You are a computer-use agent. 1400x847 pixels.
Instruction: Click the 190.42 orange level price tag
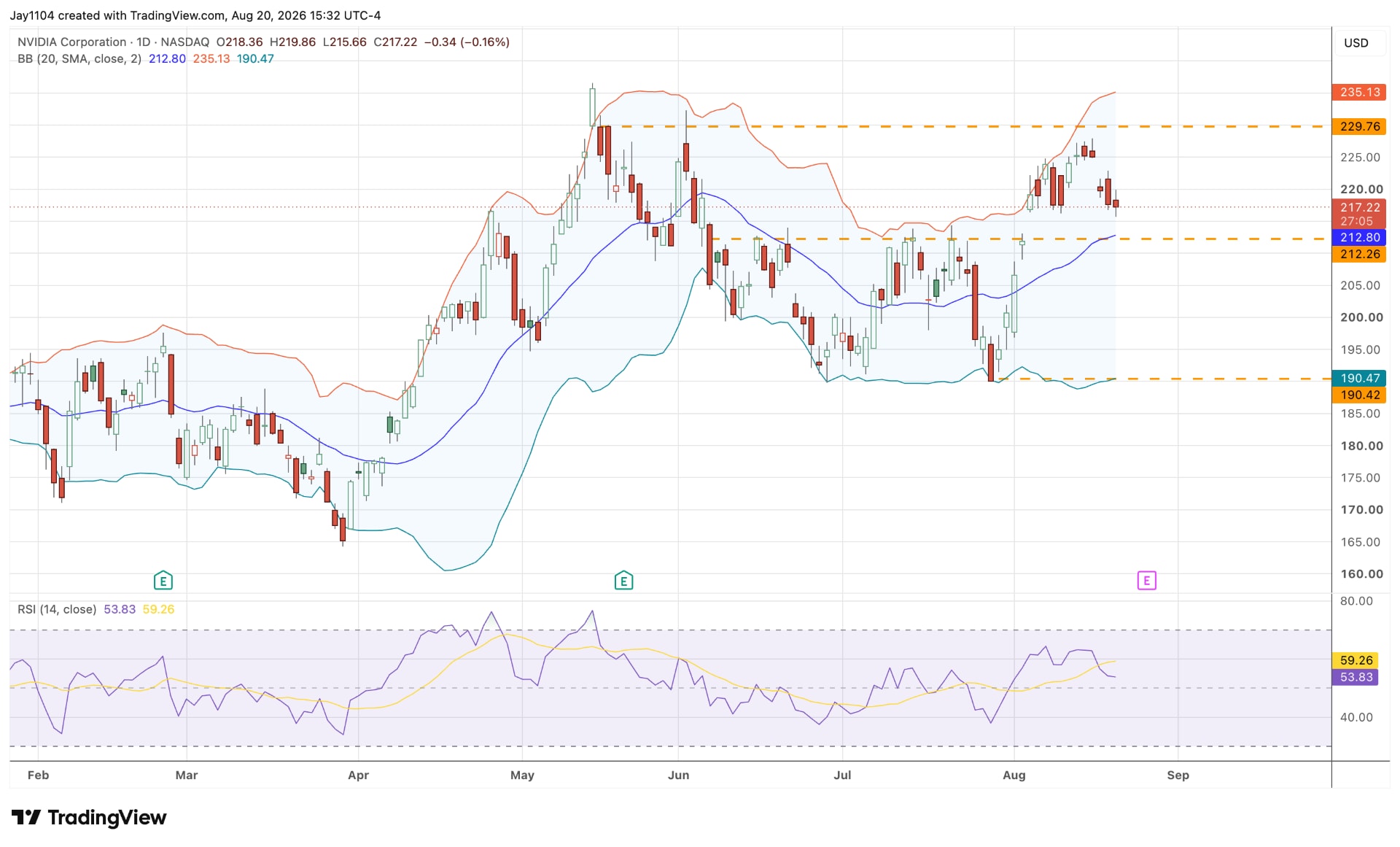(x=1360, y=395)
